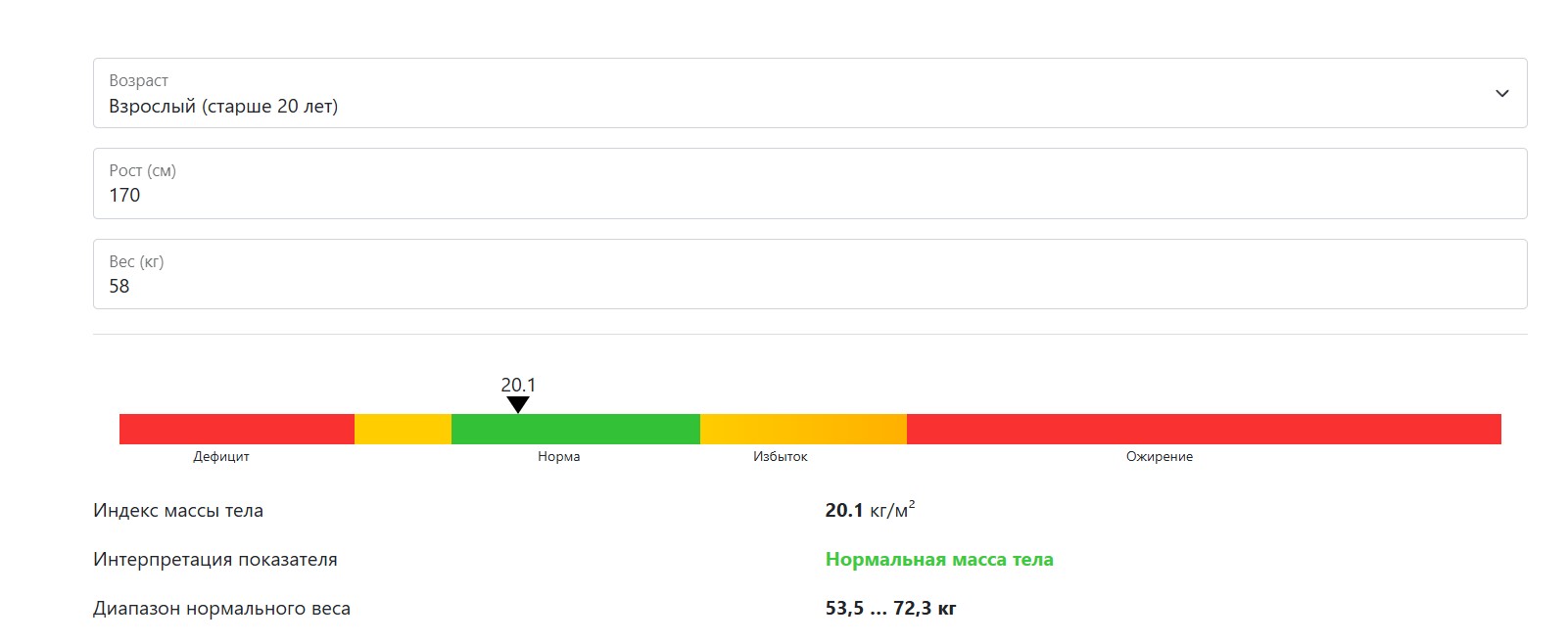Image resolution: width=1568 pixels, height=643 pixels.
Task: Click the green Норма segment of the scale
Action: [576, 429]
